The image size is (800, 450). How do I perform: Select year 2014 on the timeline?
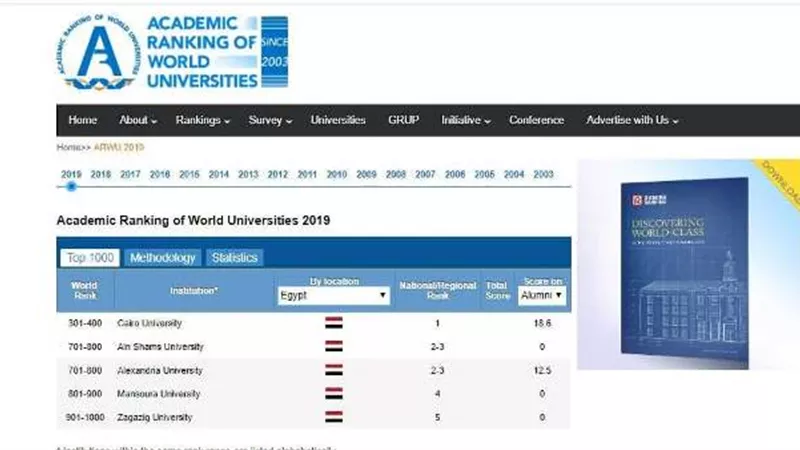click(219, 174)
